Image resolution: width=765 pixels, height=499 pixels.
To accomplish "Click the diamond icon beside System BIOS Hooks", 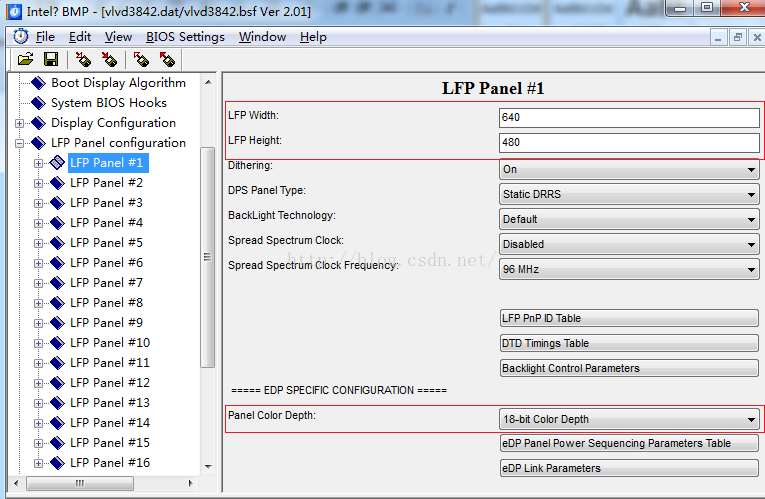I will [x=38, y=103].
